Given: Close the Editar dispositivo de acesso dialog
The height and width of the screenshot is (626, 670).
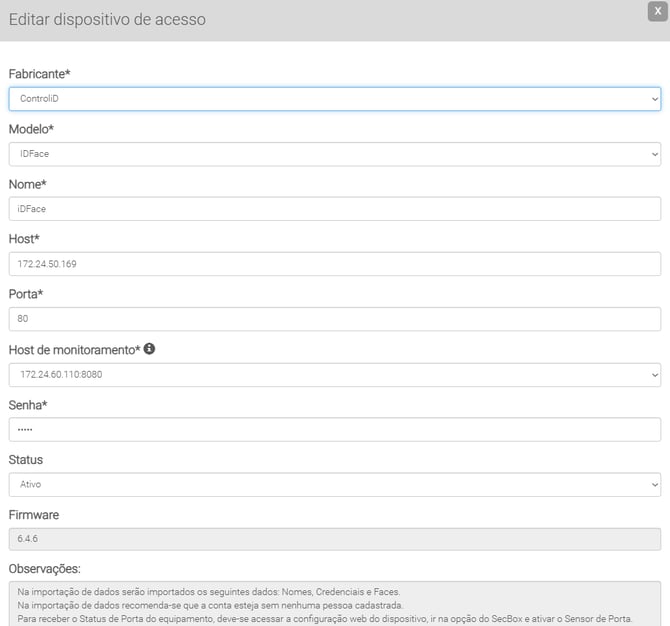Looking at the screenshot, I should point(657,11).
